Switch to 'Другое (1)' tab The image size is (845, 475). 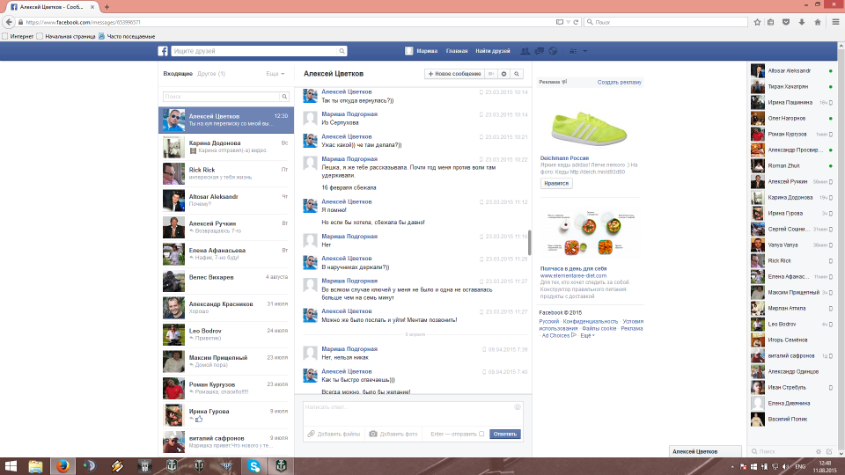[211, 74]
